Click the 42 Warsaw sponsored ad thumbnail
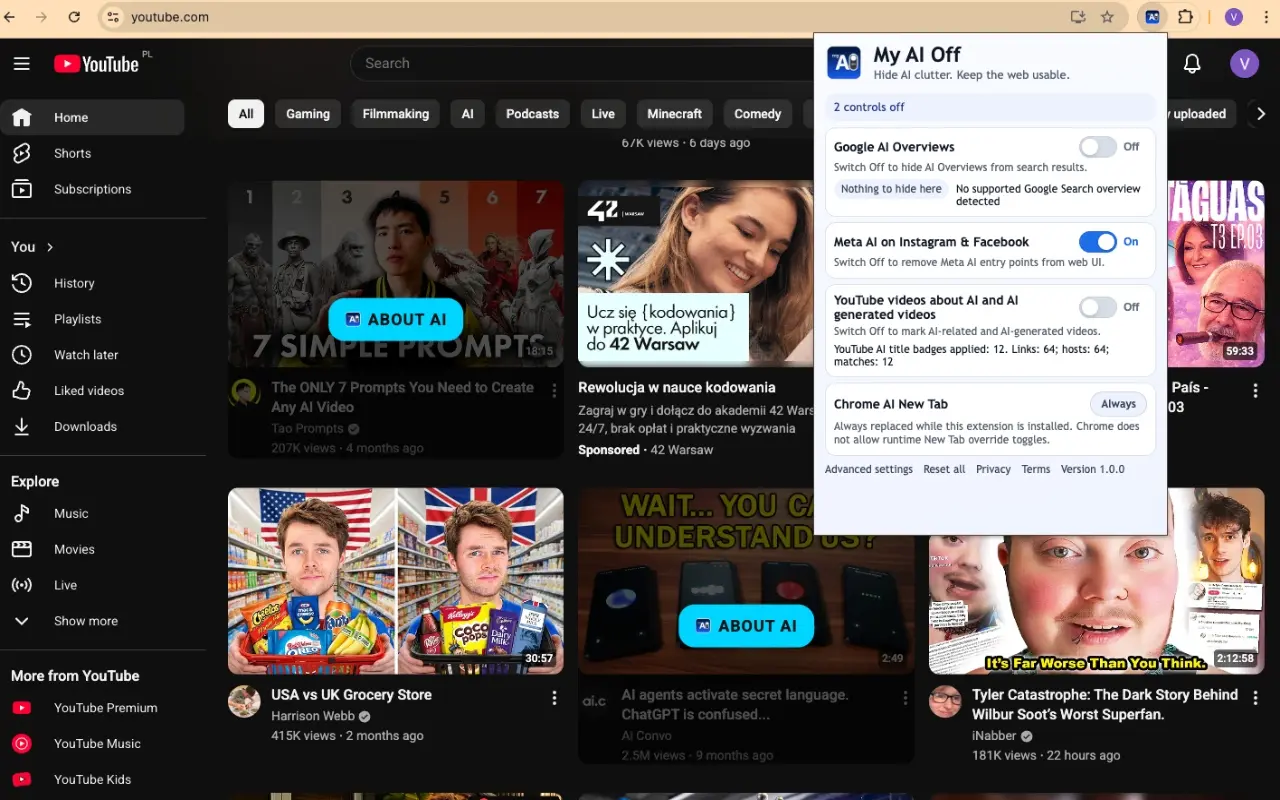The height and width of the screenshot is (800, 1280). 696,274
